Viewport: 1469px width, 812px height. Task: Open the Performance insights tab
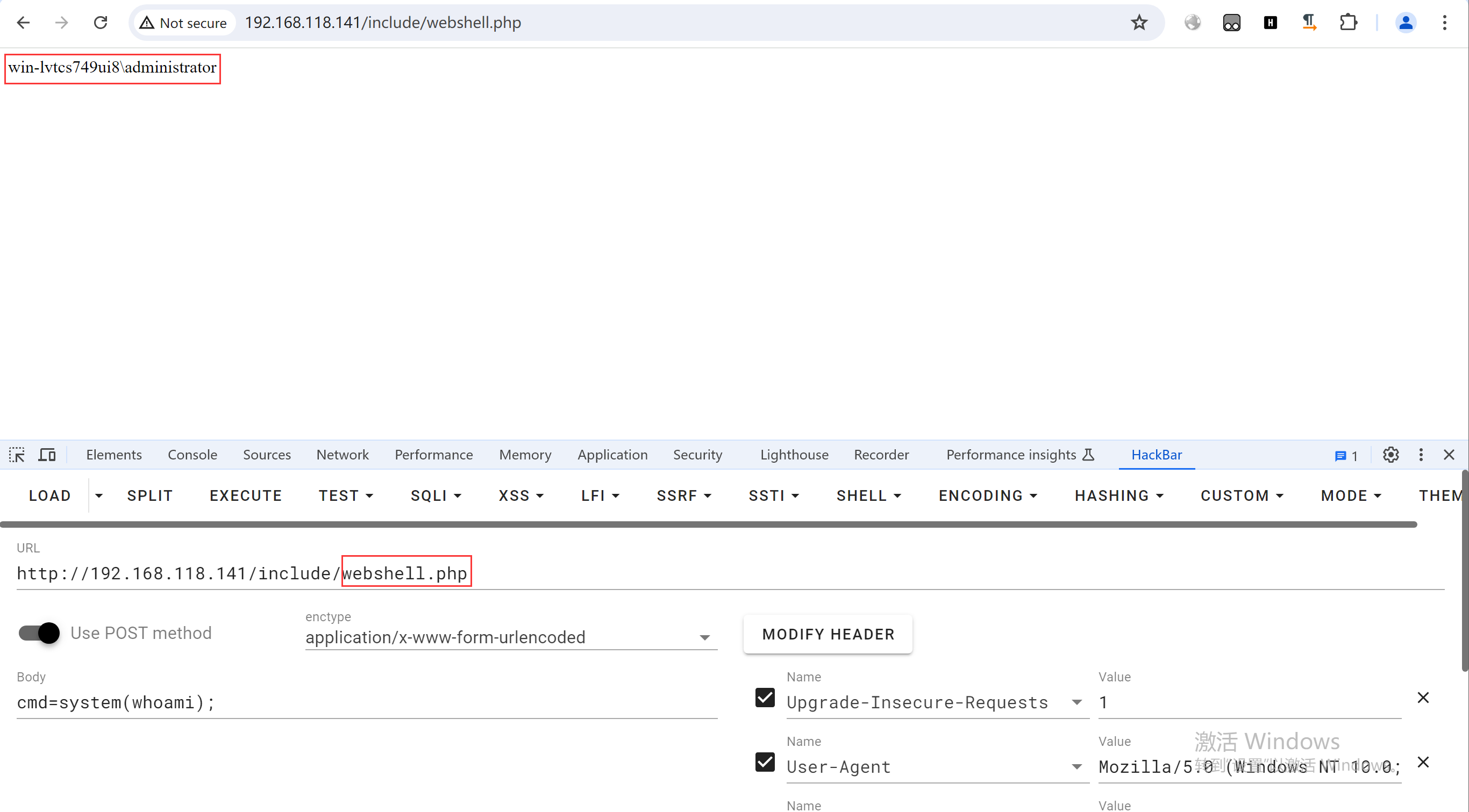click(x=1020, y=455)
